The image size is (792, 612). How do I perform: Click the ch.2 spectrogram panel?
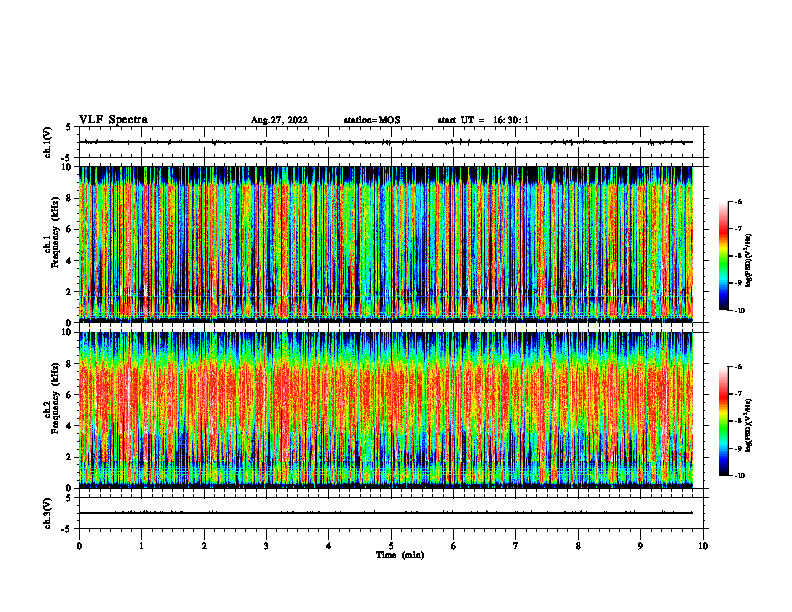click(385, 410)
